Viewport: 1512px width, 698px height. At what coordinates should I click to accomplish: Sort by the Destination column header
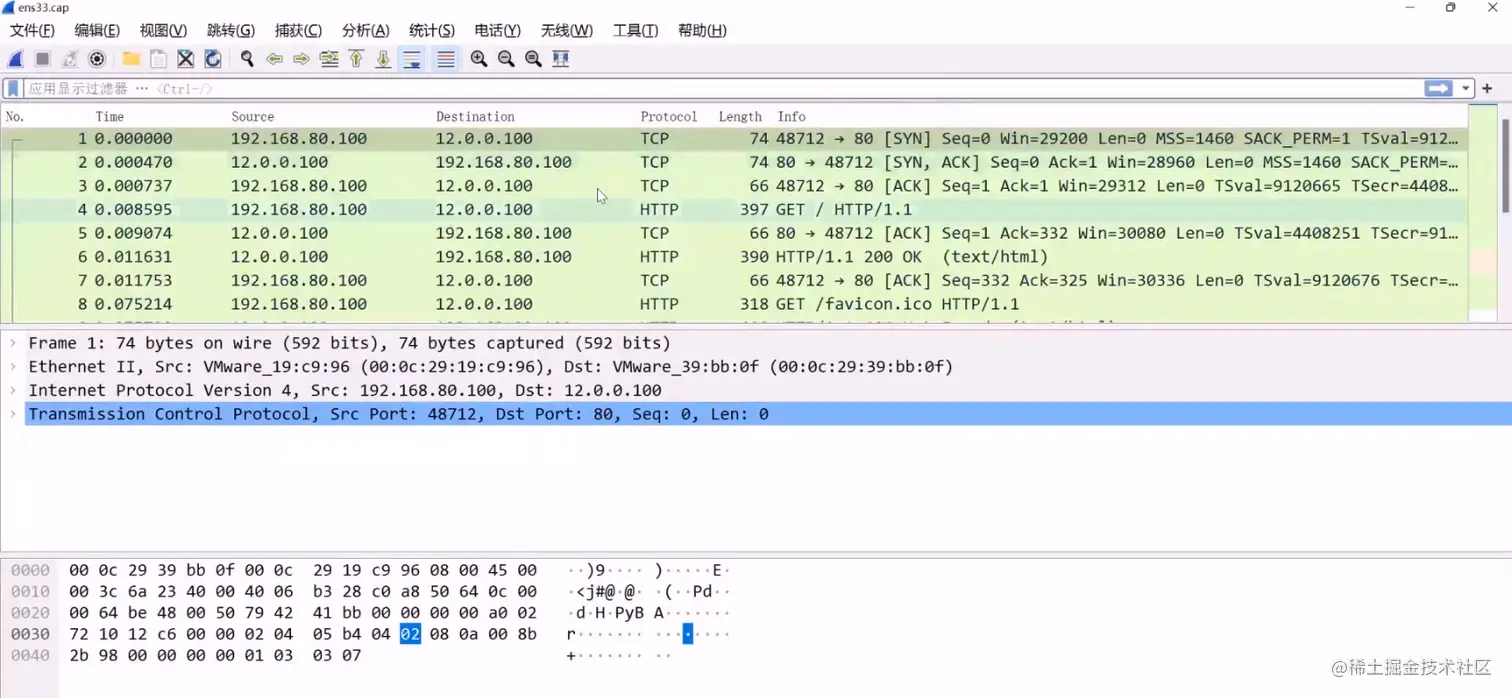pyautogui.click(x=475, y=117)
